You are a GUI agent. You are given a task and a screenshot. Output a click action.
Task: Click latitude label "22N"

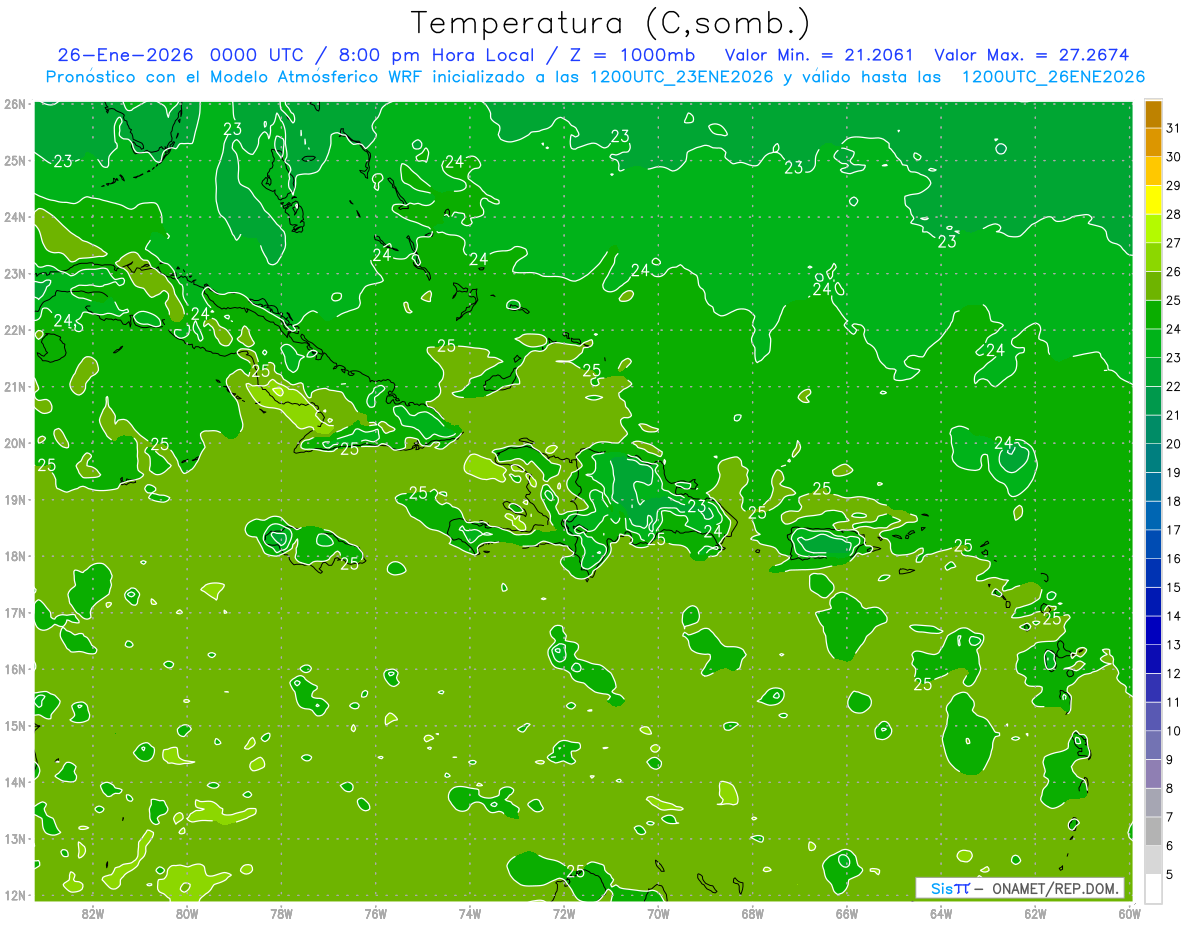pyautogui.click(x=14, y=330)
